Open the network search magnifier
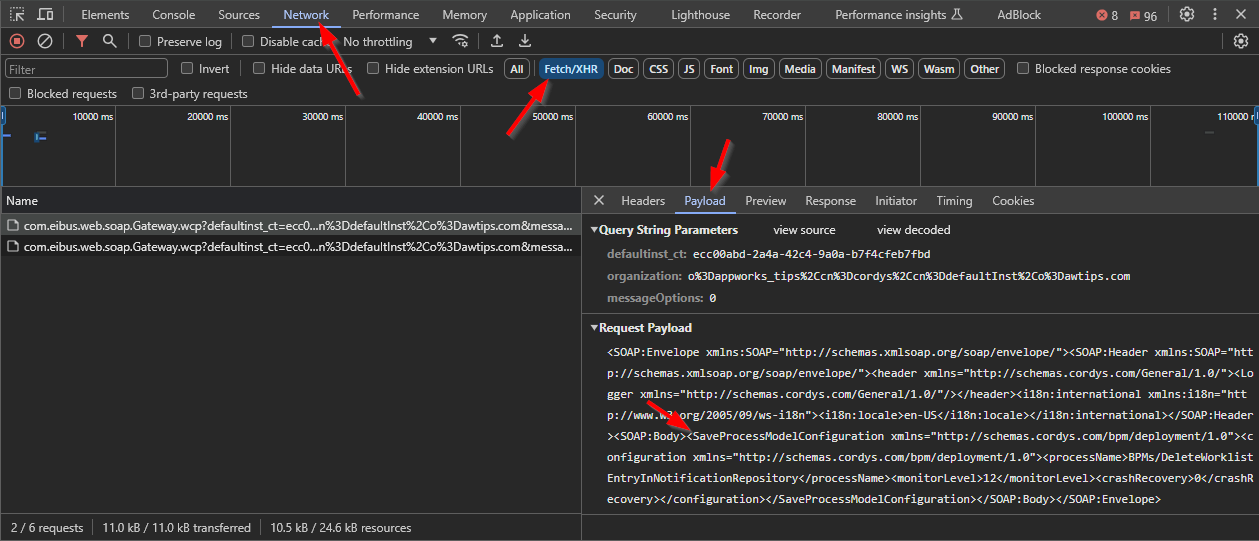Screen dimensions: 1259x541 coord(109,41)
